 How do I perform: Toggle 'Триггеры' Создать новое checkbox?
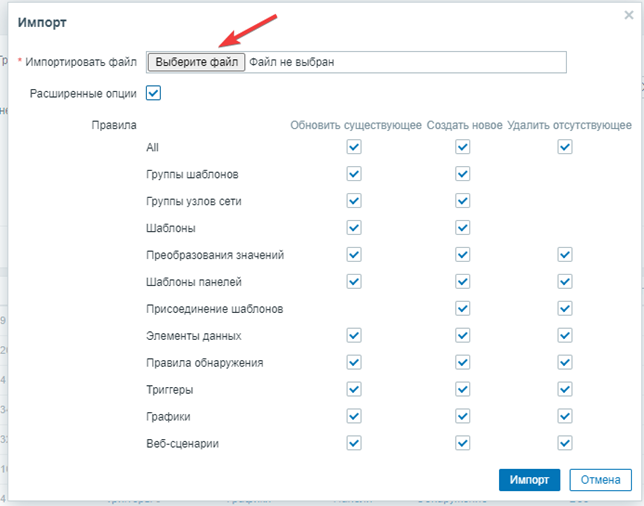pyautogui.click(x=462, y=389)
